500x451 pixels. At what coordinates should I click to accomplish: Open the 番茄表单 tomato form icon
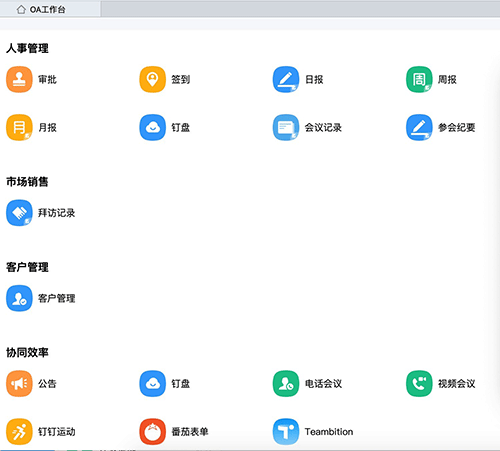coord(153,431)
